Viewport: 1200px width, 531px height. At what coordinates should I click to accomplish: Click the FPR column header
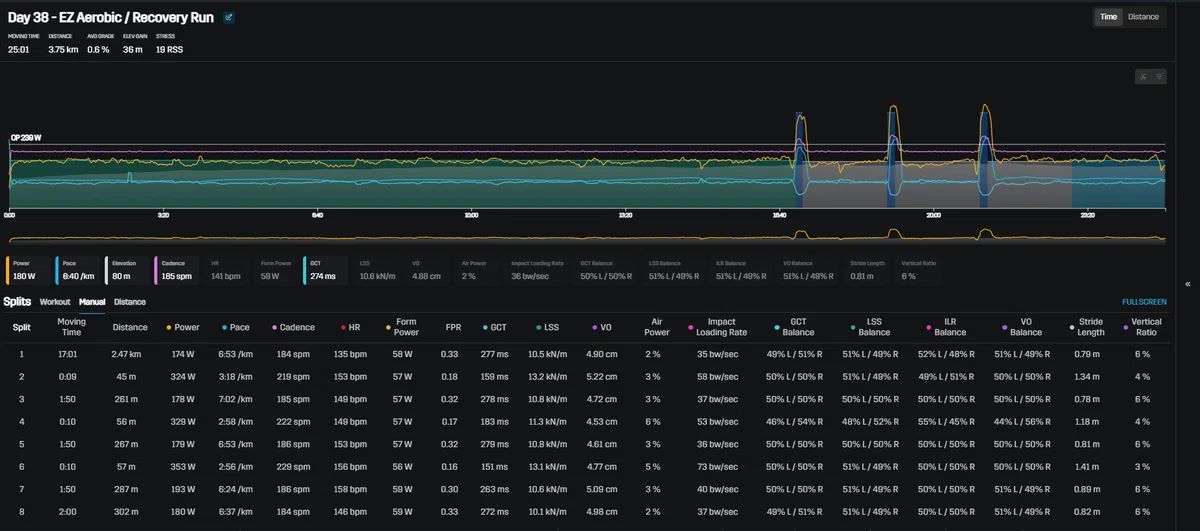coord(454,327)
